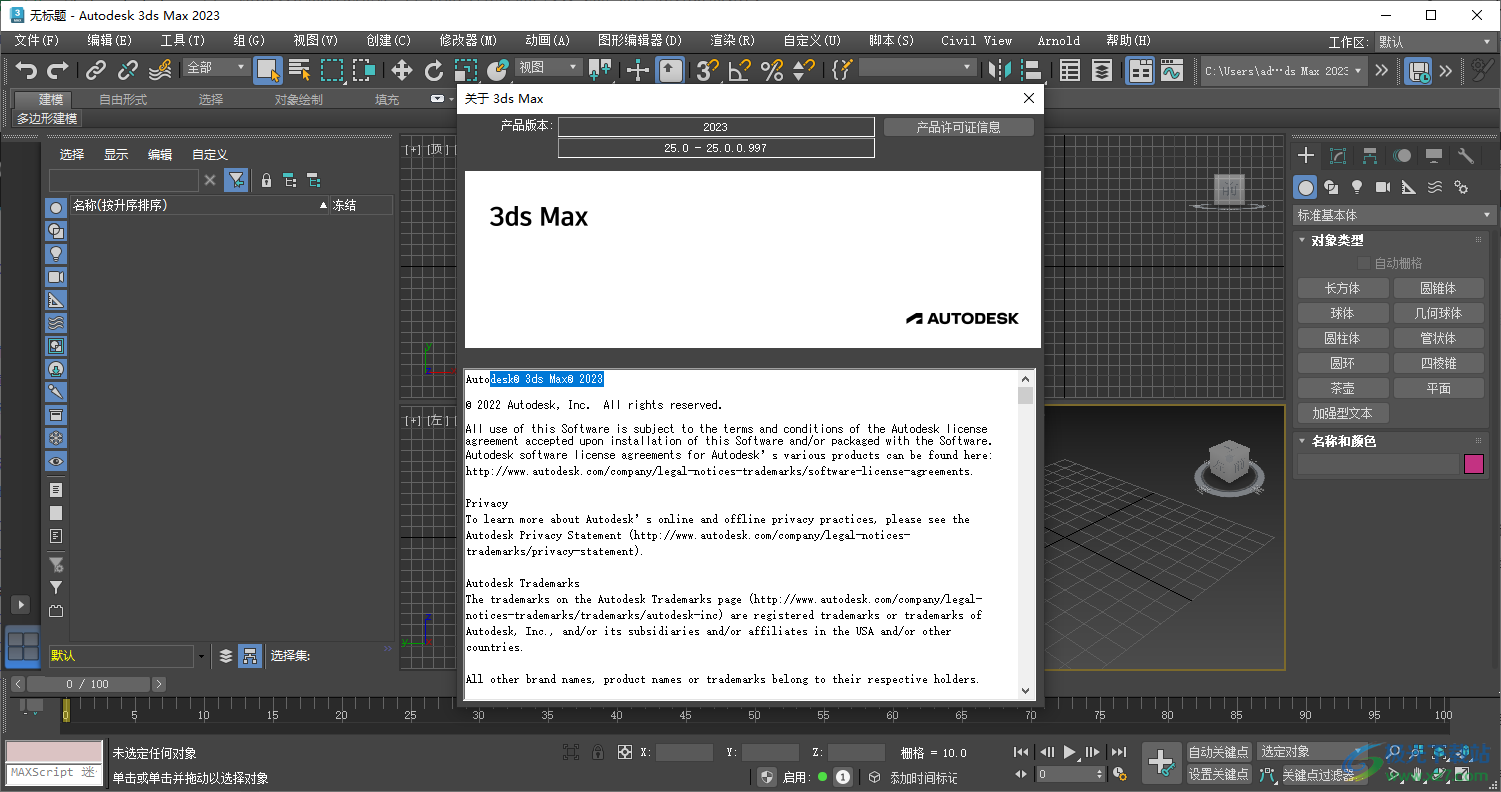Click the 圆柱体 primitive button
The image size is (1501, 792).
(x=1343, y=338)
